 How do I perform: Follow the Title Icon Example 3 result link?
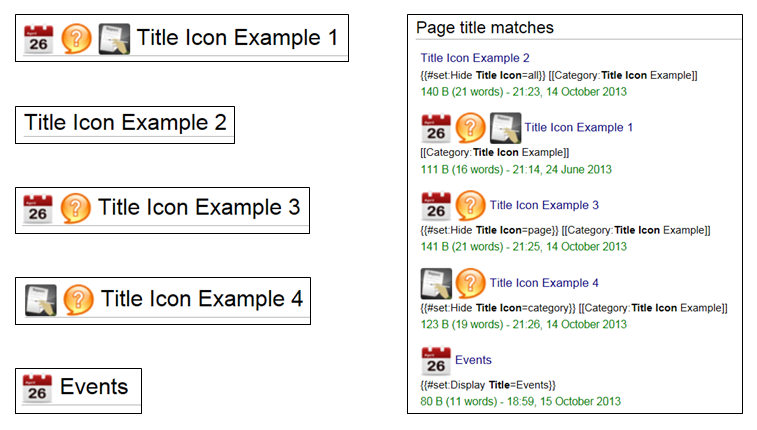[x=544, y=205]
